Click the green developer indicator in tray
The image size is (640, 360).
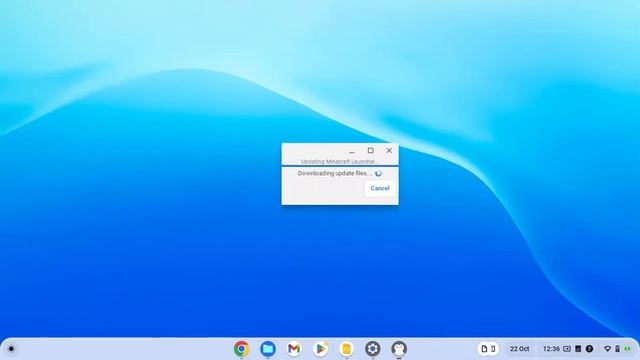tap(627, 349)
